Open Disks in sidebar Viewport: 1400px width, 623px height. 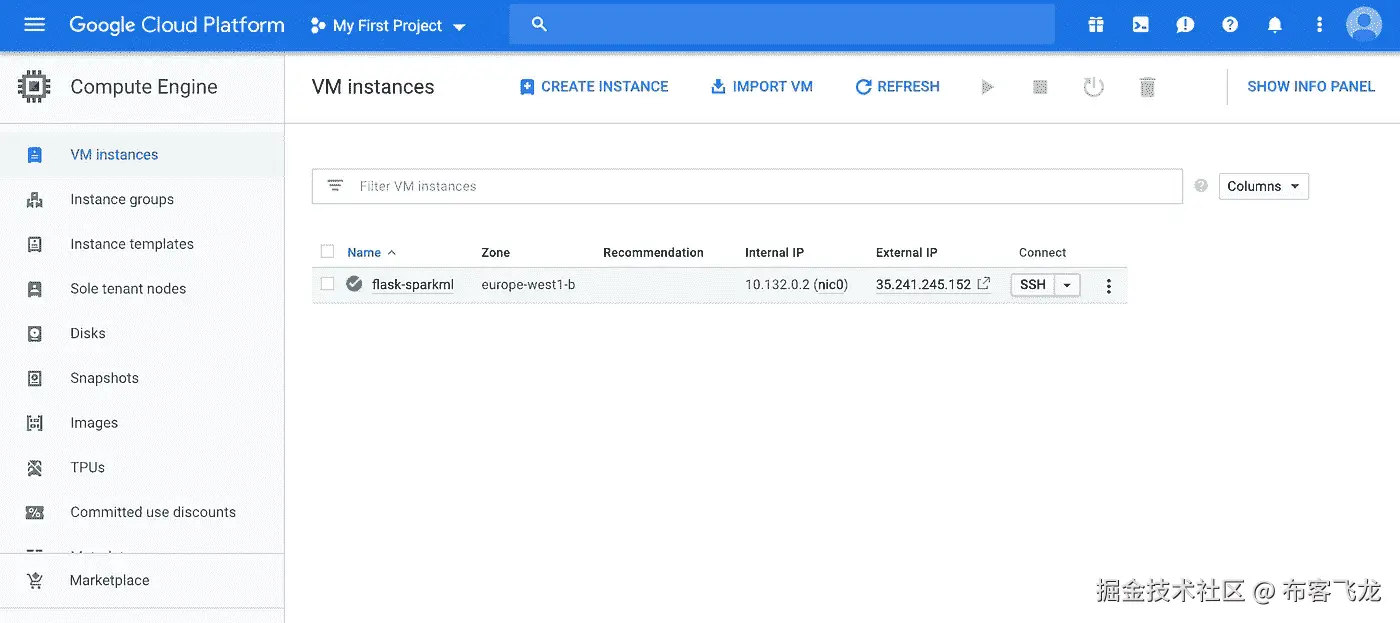point(142,334)
